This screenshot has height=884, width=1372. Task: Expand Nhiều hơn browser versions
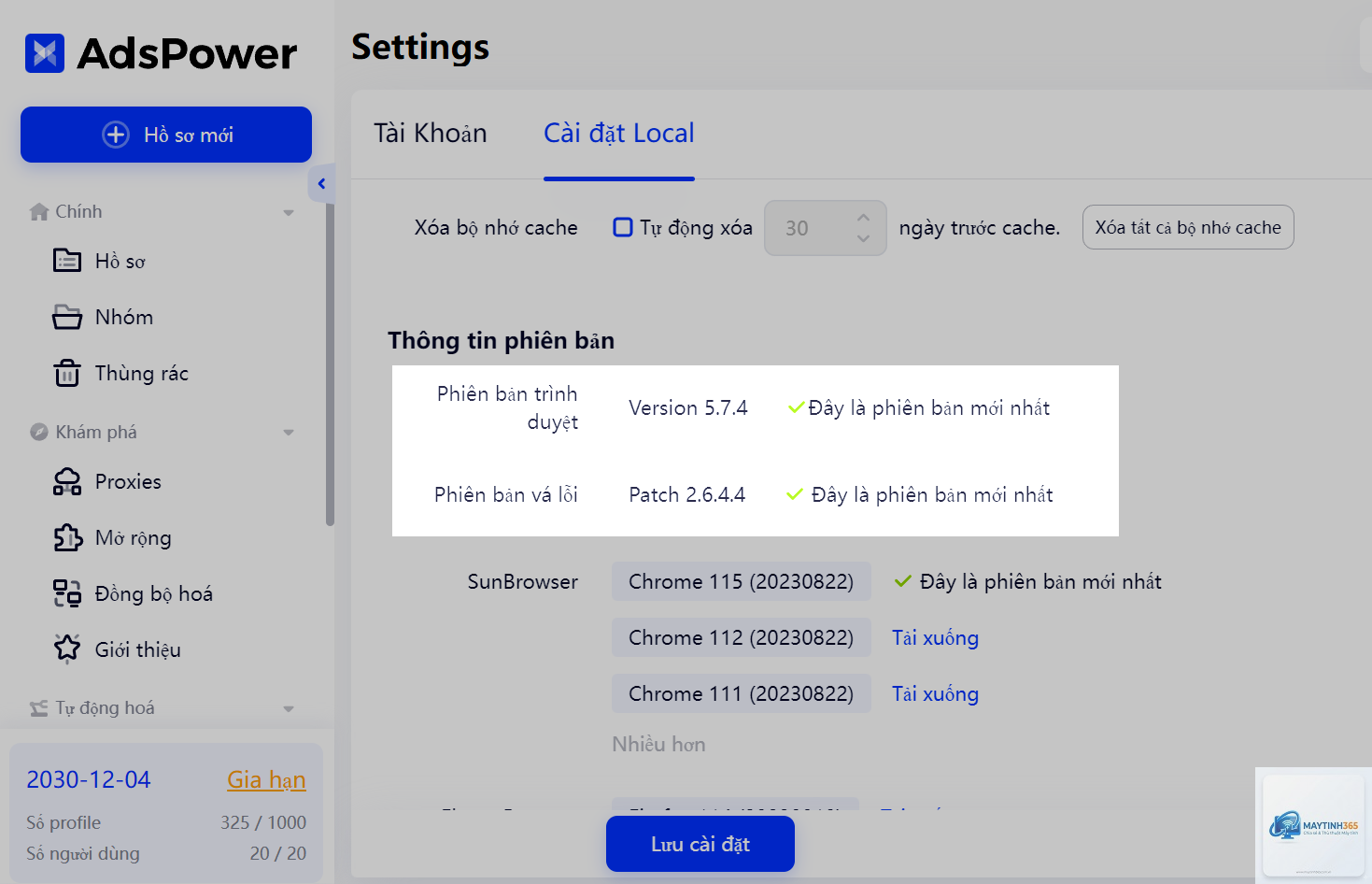658,745
